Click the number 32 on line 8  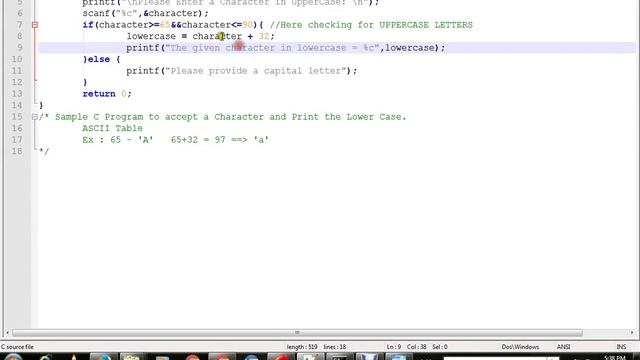[264, 36]
